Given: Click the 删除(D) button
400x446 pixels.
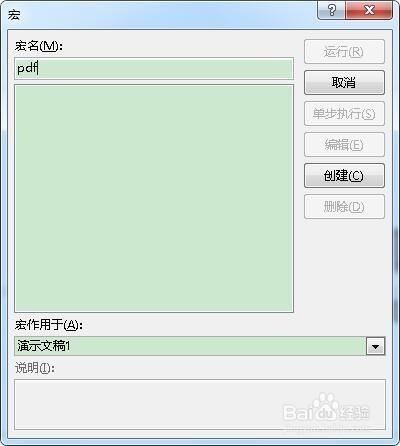Looking at the screenshot, I should point(344,207).
